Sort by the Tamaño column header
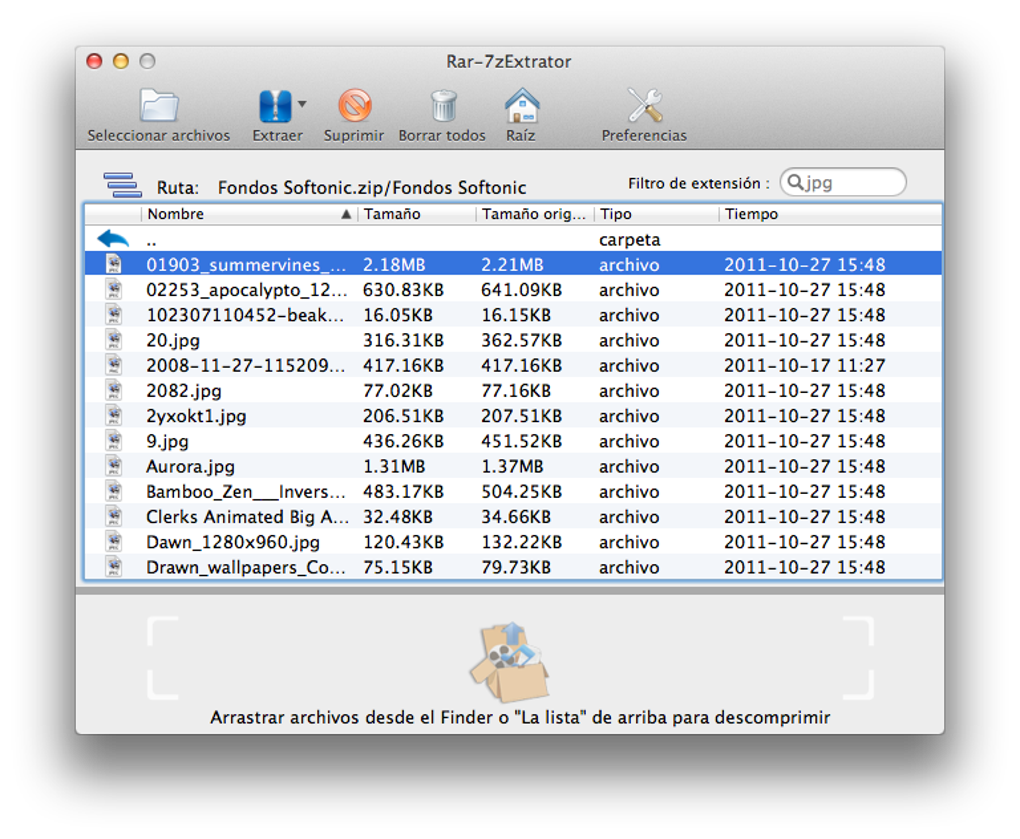1020x839 pixels. pyautogui.click(x=416, y=214)
